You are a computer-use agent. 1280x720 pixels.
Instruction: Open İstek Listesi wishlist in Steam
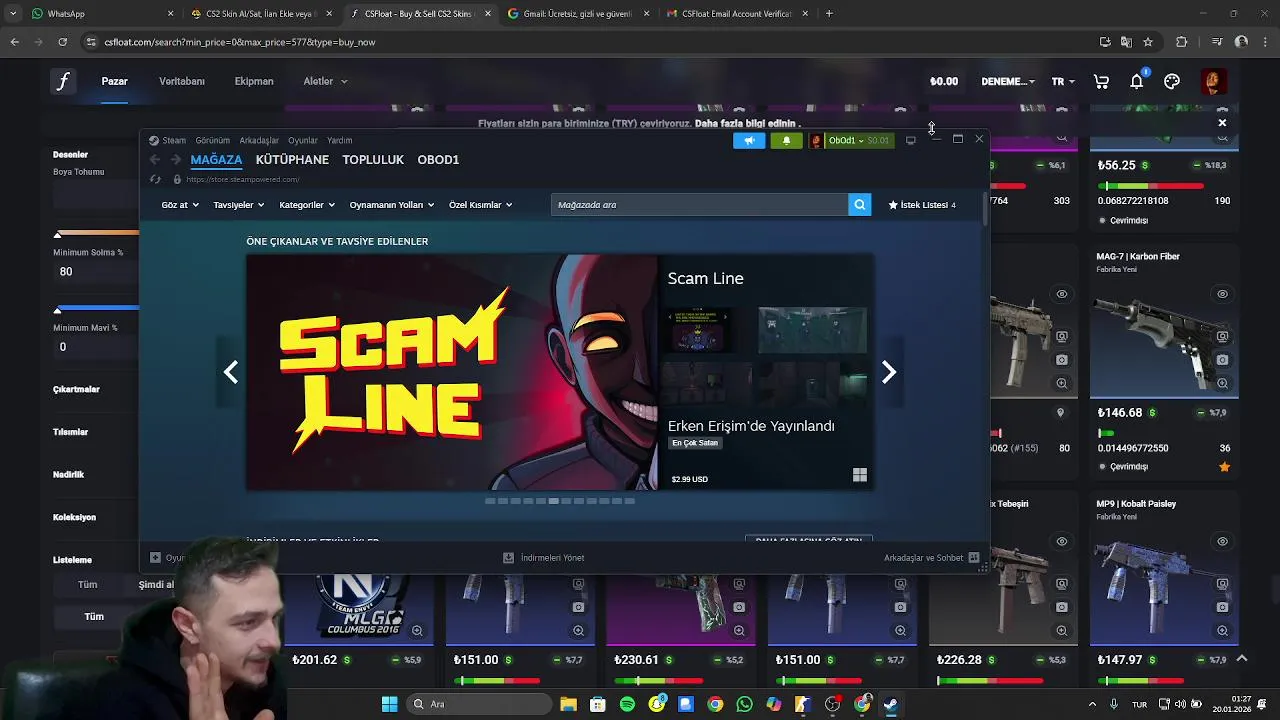pyautogui.click(x=922, y=205)
